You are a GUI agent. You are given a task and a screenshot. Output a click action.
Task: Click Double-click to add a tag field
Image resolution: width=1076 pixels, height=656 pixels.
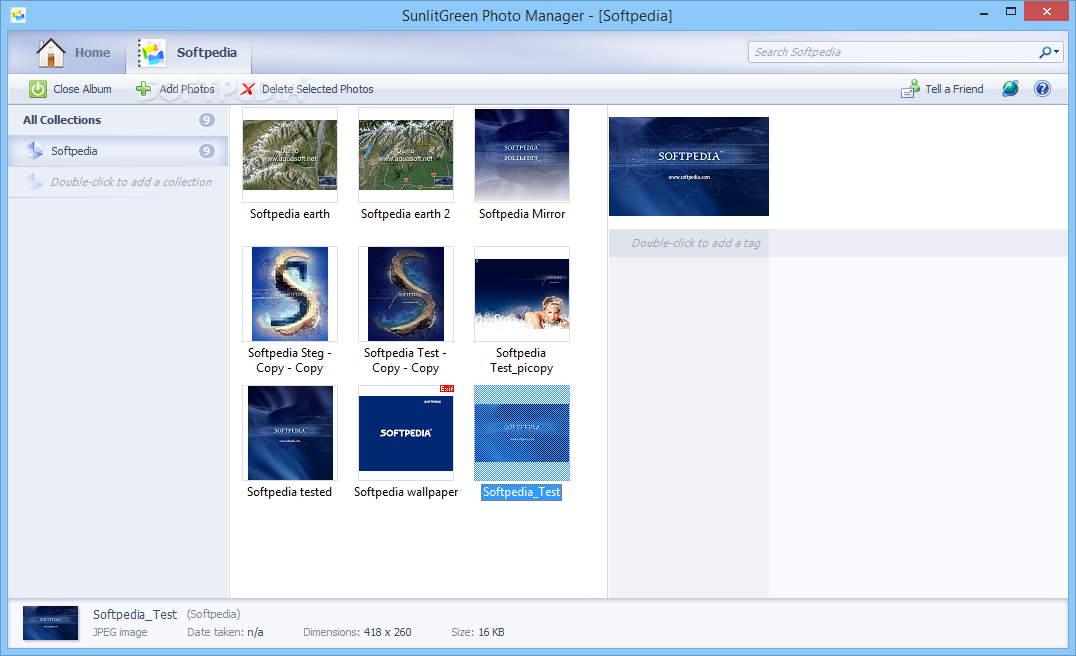[x=696, y=243]
